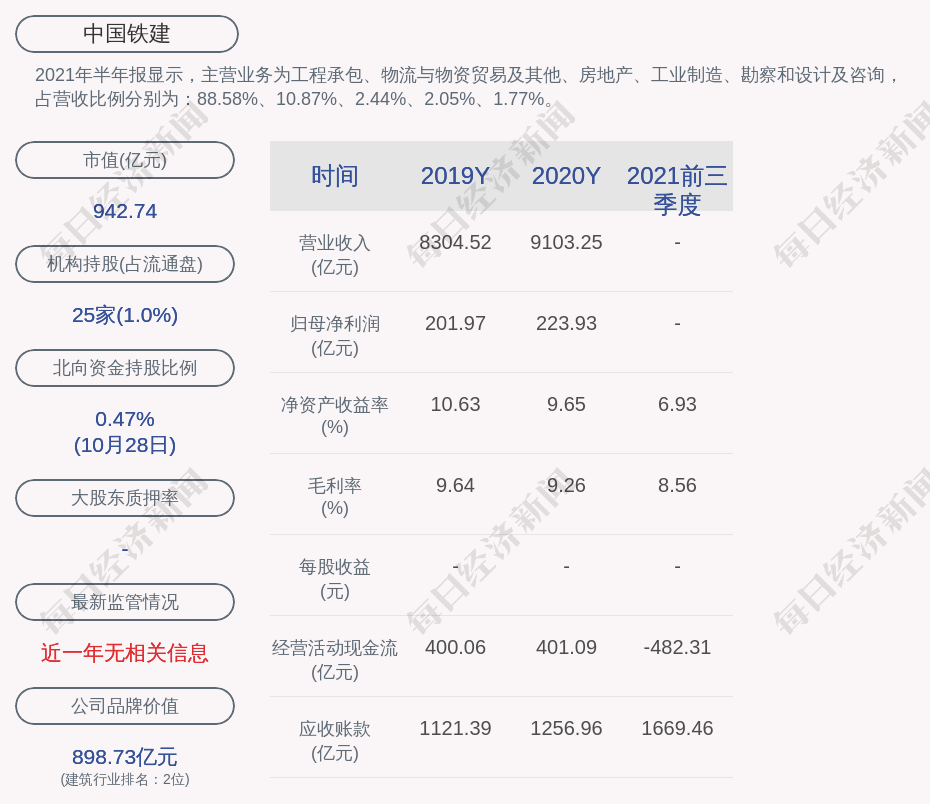Viewport: 930px width, 804px height.
Task: Select market value 942.74
Action: tap(125, 211)
